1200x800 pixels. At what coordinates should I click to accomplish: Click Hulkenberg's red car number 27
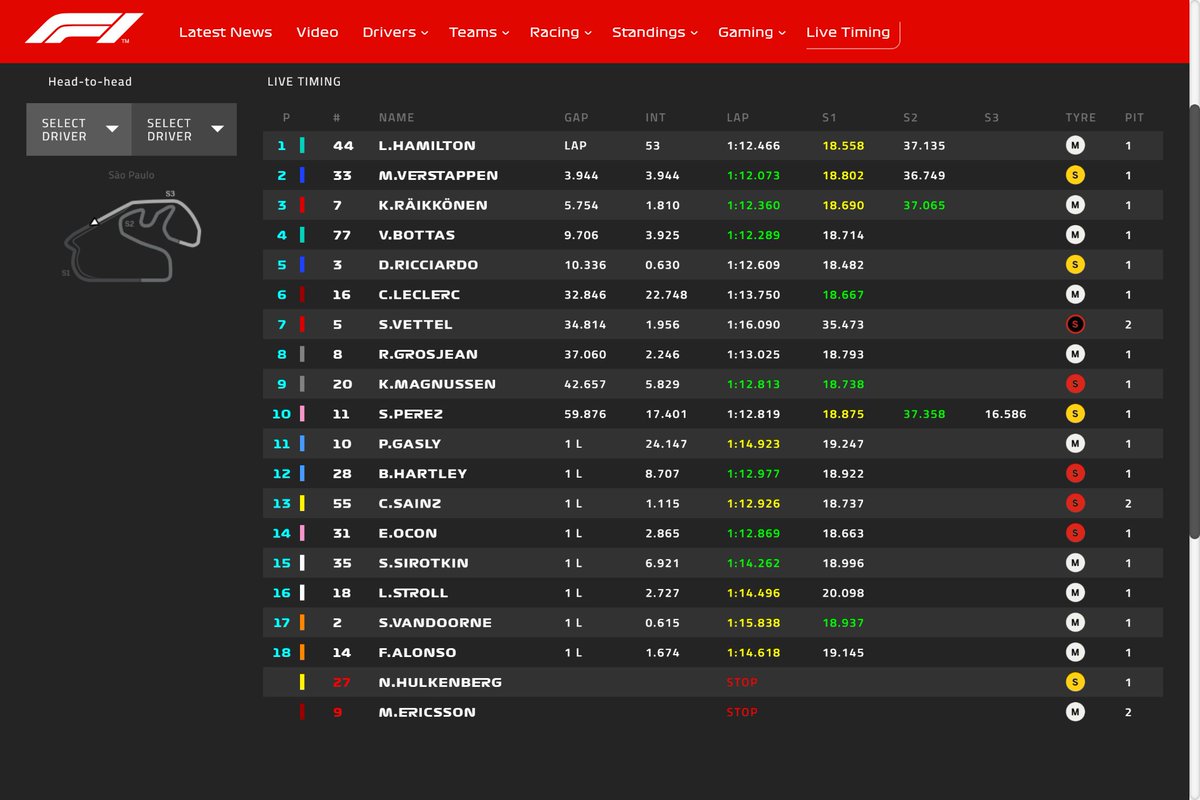click(343, 682)
